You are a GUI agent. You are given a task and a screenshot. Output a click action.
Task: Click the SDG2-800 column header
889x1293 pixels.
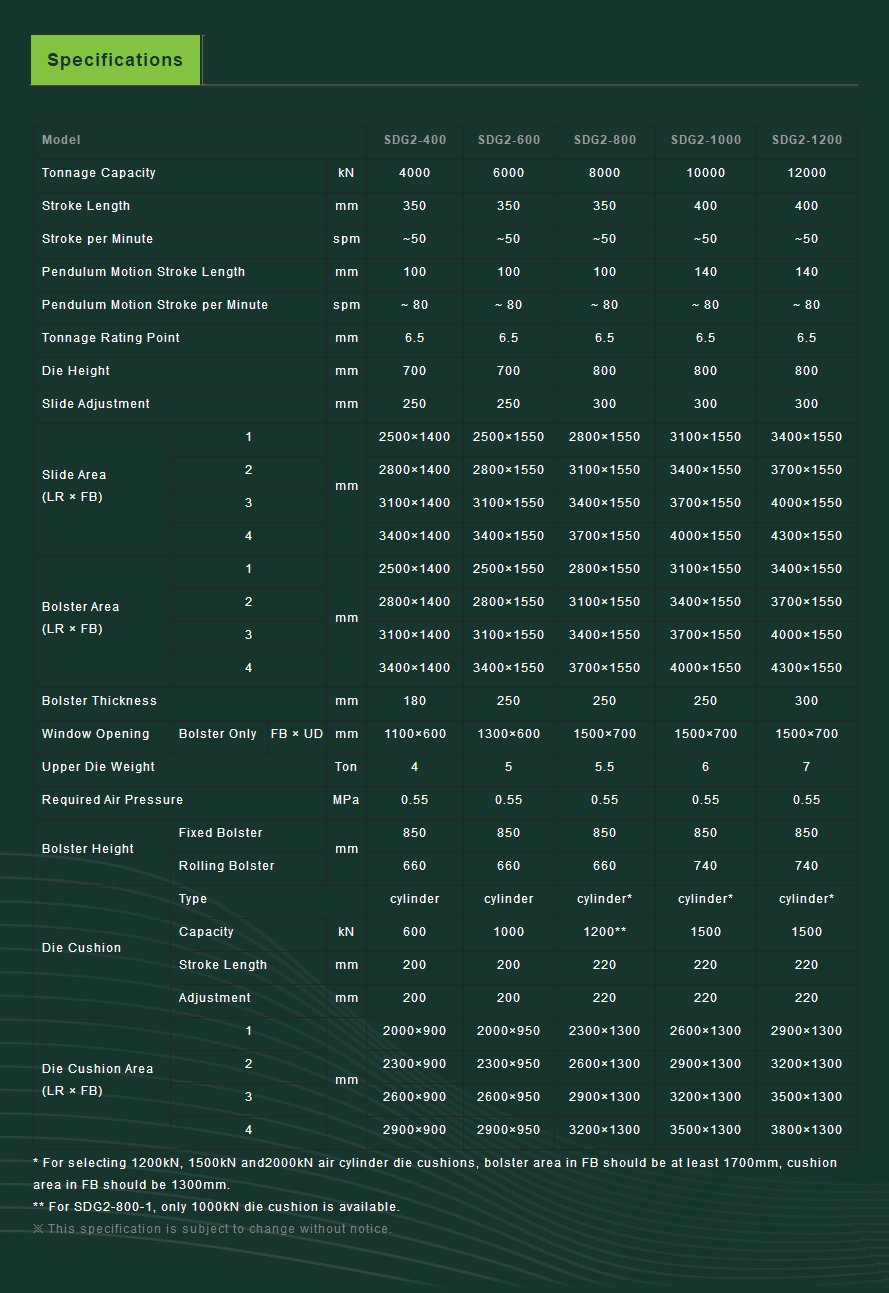coord(604,140)
